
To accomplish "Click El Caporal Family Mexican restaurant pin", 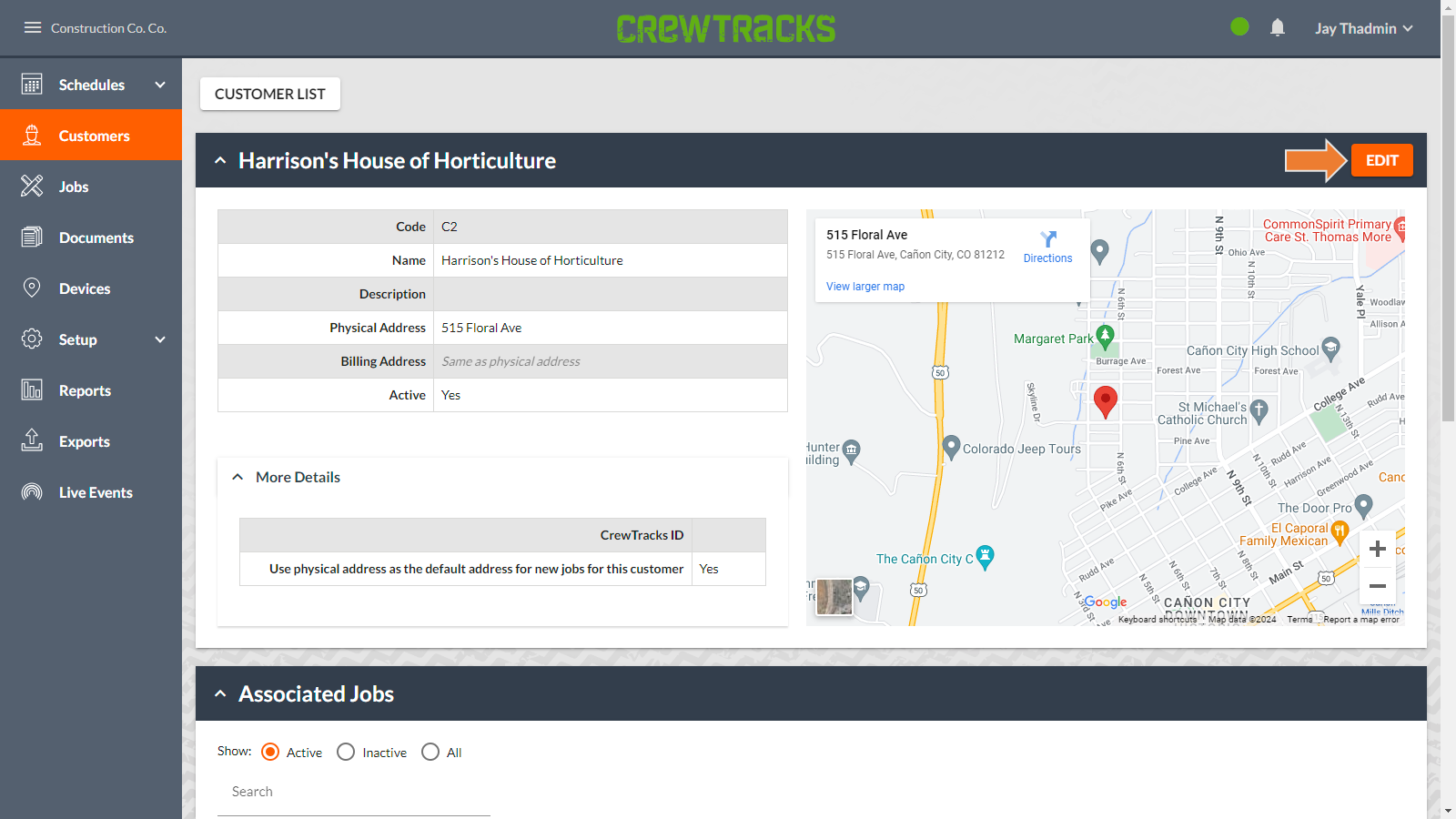I will tap(1340, 531).
